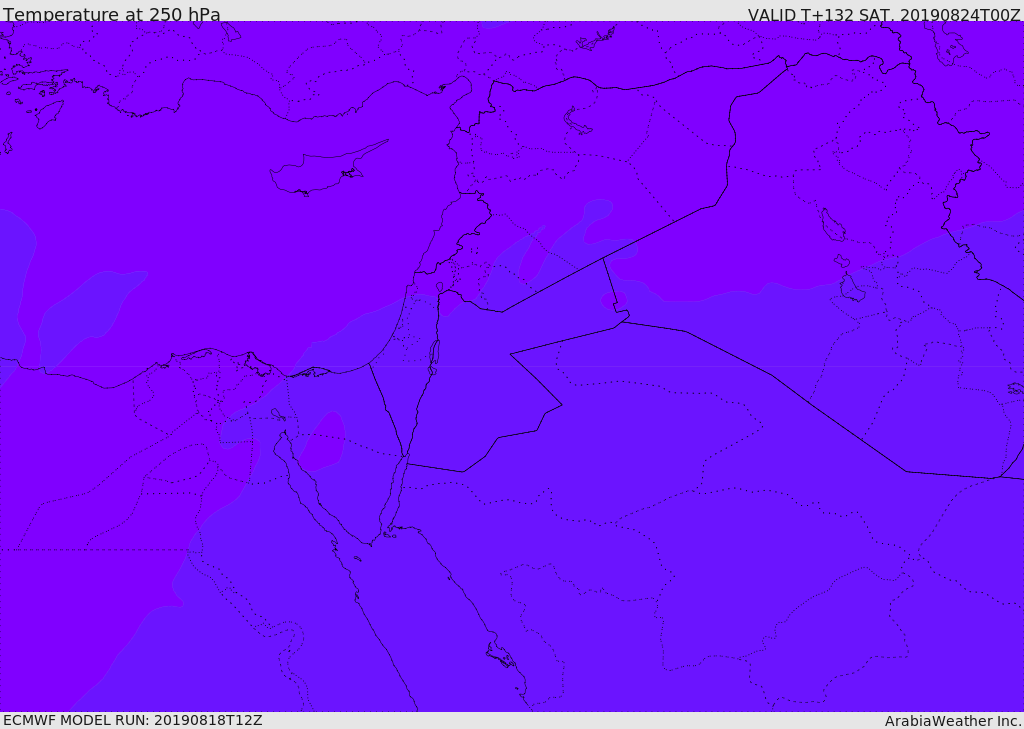Screen dimensions: 1024x729
Task: Click the 'ArabiaWeather Inc' credit text
Action: coord(953,721)
